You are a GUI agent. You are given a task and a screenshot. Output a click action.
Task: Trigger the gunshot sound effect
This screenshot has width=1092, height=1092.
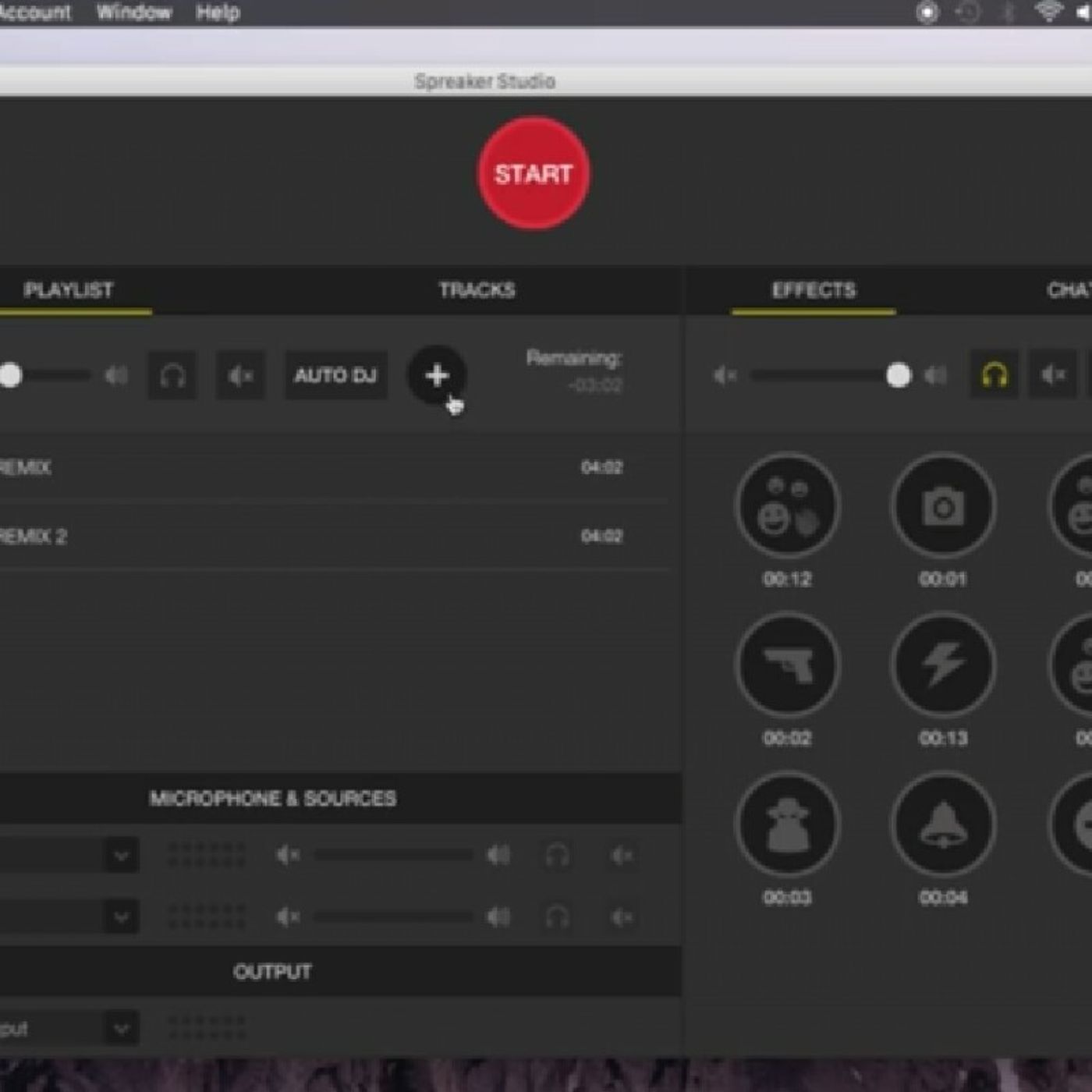[787, 665]
